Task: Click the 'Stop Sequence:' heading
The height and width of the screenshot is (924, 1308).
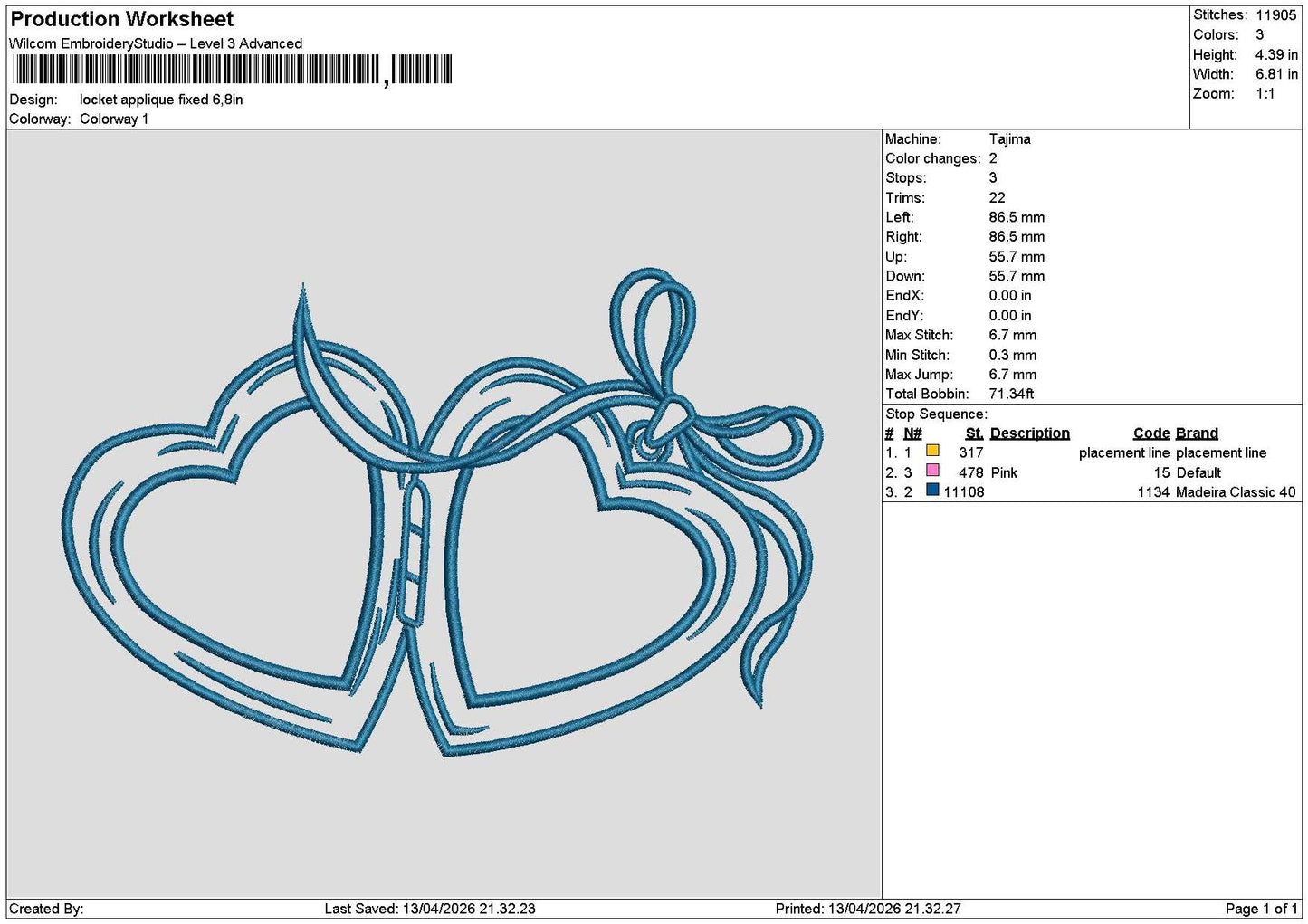Action: click(936, 414)
